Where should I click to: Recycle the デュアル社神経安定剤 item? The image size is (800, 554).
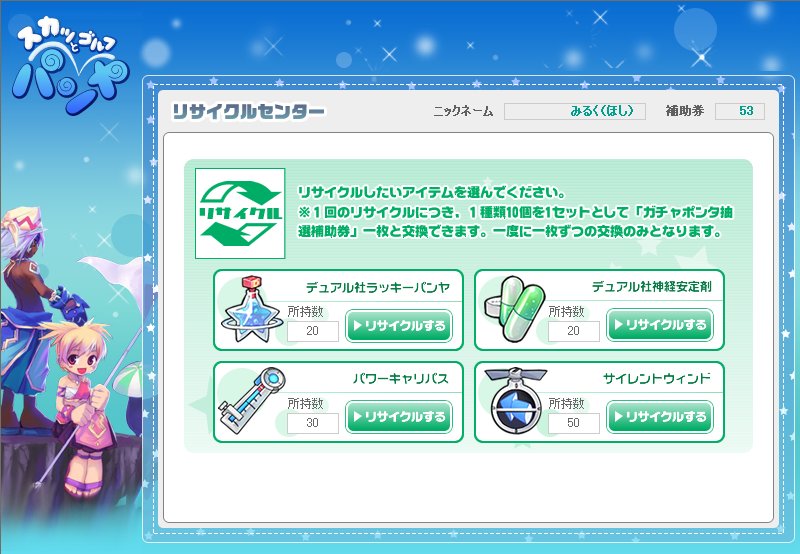[660, 325]
